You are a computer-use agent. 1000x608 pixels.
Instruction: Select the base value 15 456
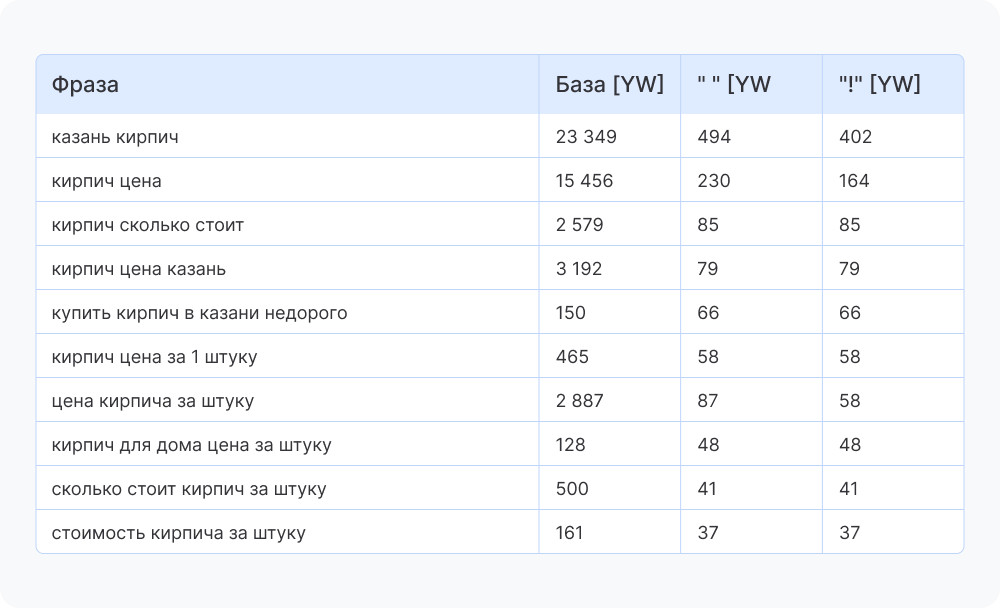click(584, 181)
